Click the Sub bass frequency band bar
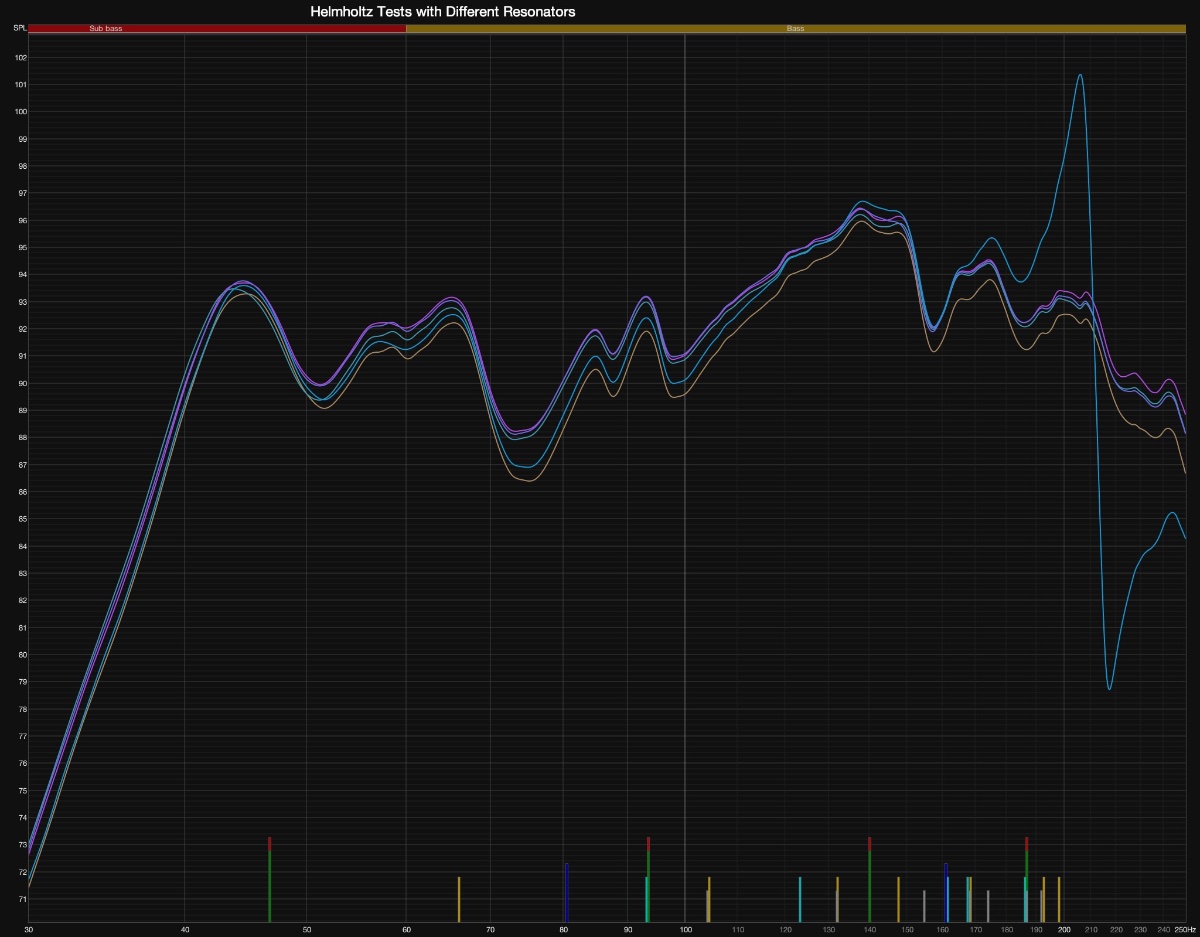Image resolution: width=1200 pixels, height=937 pixels. coord(217,29)
